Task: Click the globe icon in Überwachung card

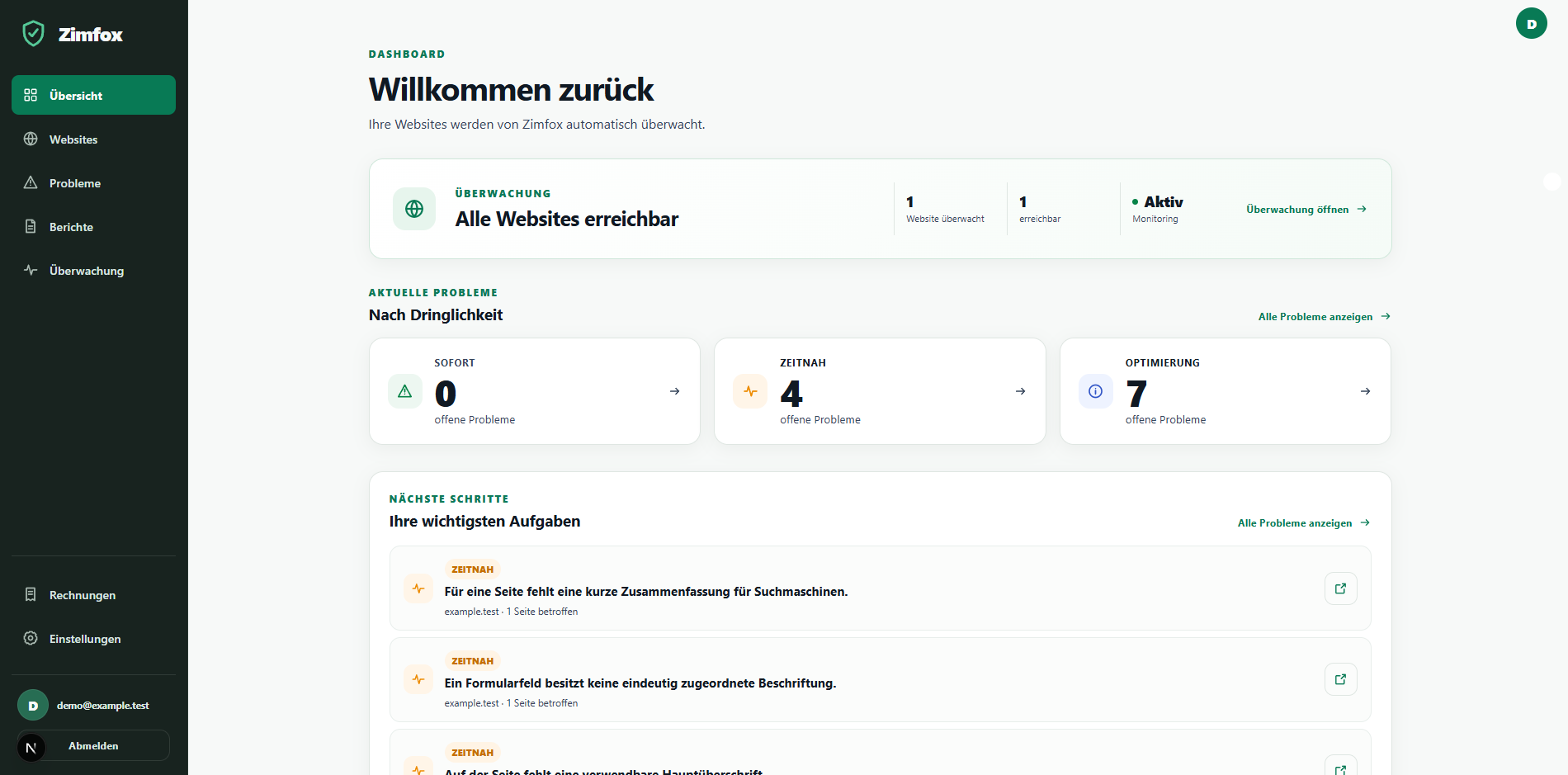Action: [x=414, y=209]
